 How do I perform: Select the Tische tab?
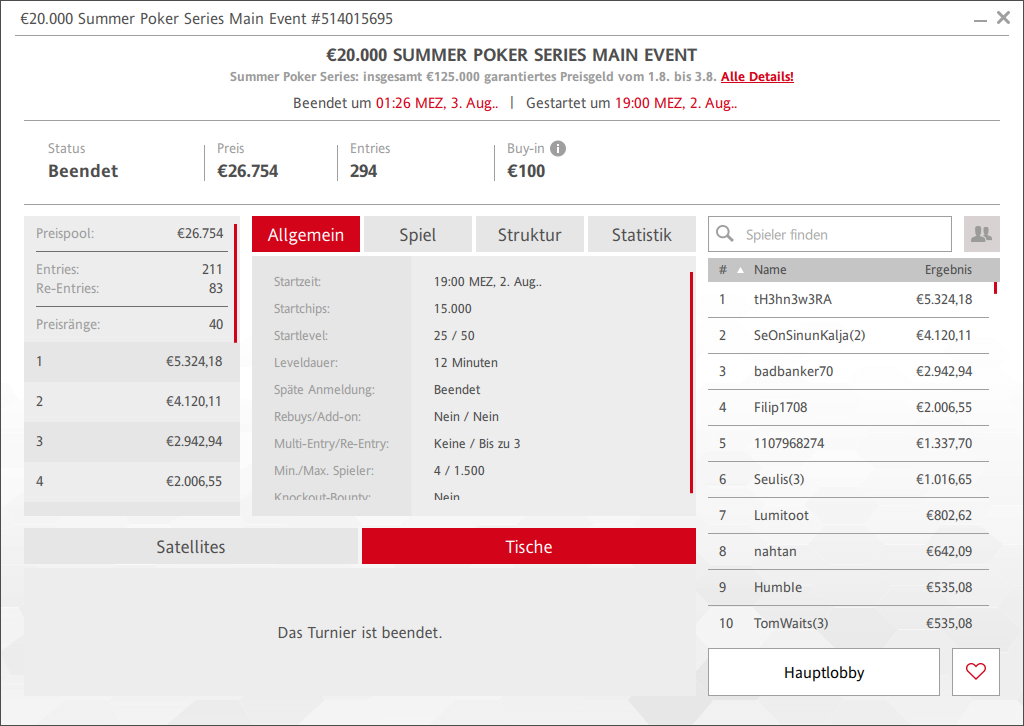point(528,547)
